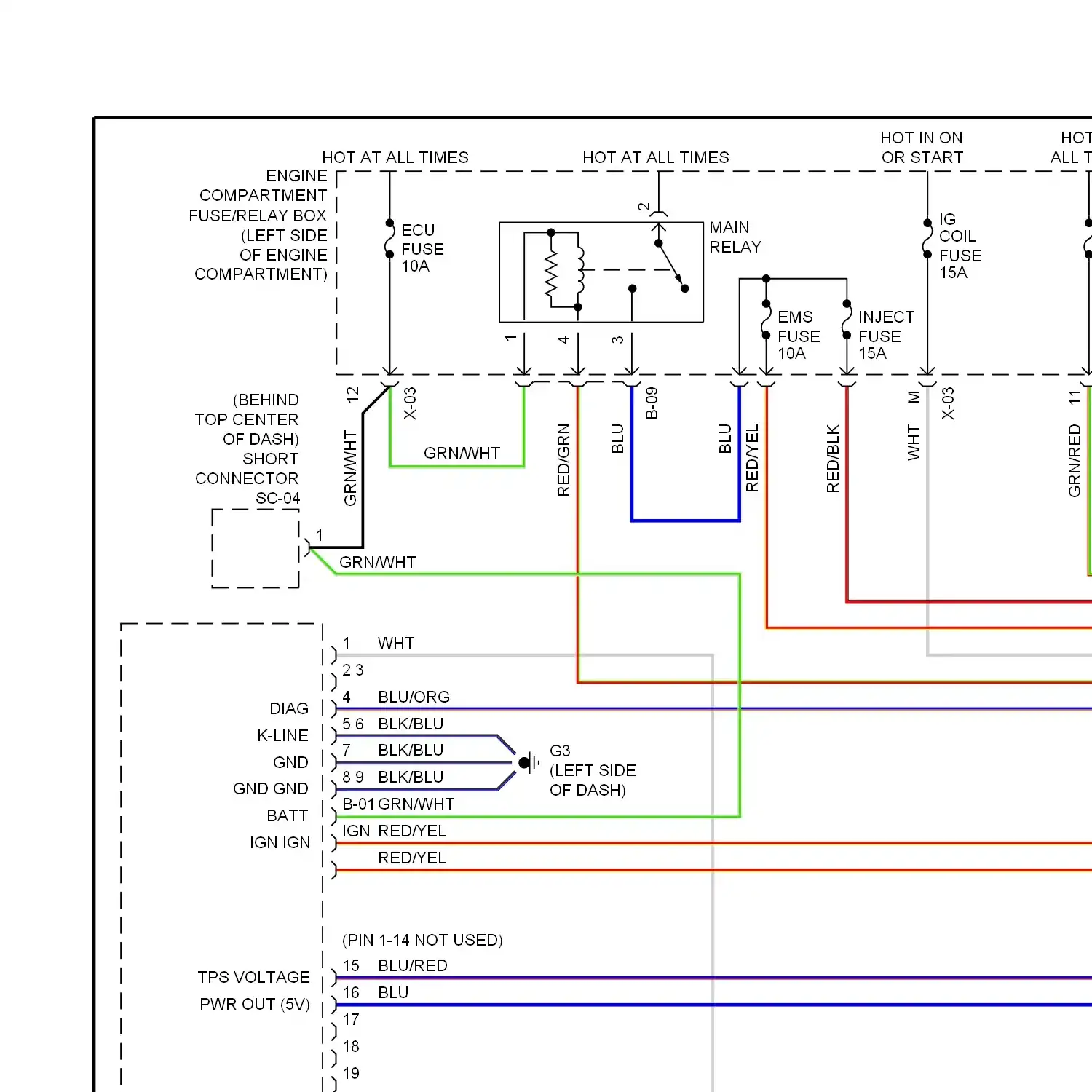Screen dimensions: 1092x1092
Task: Select the 'MAIN RELAY' label
Action: [x=735, y=237]
